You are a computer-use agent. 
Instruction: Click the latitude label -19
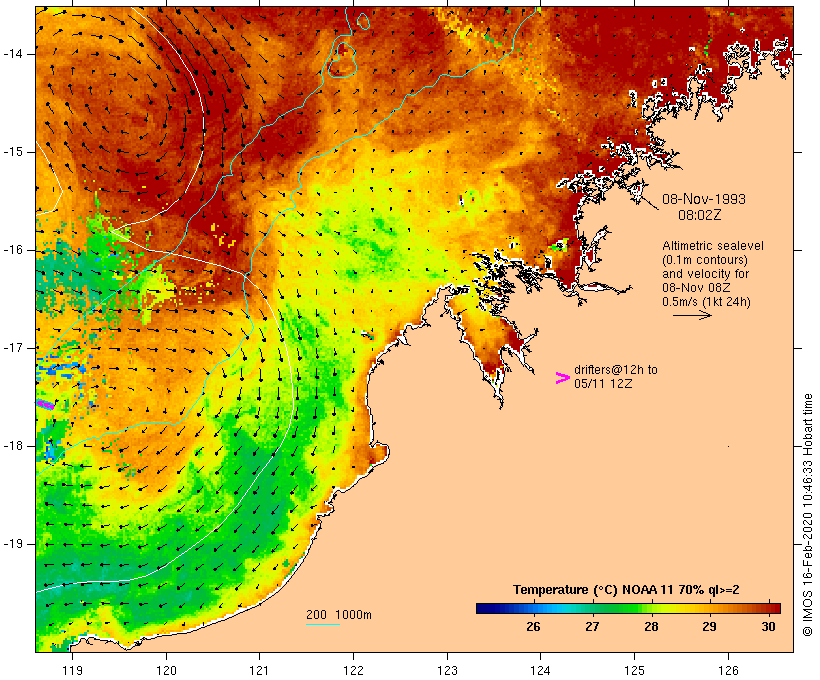pos(13,544)
